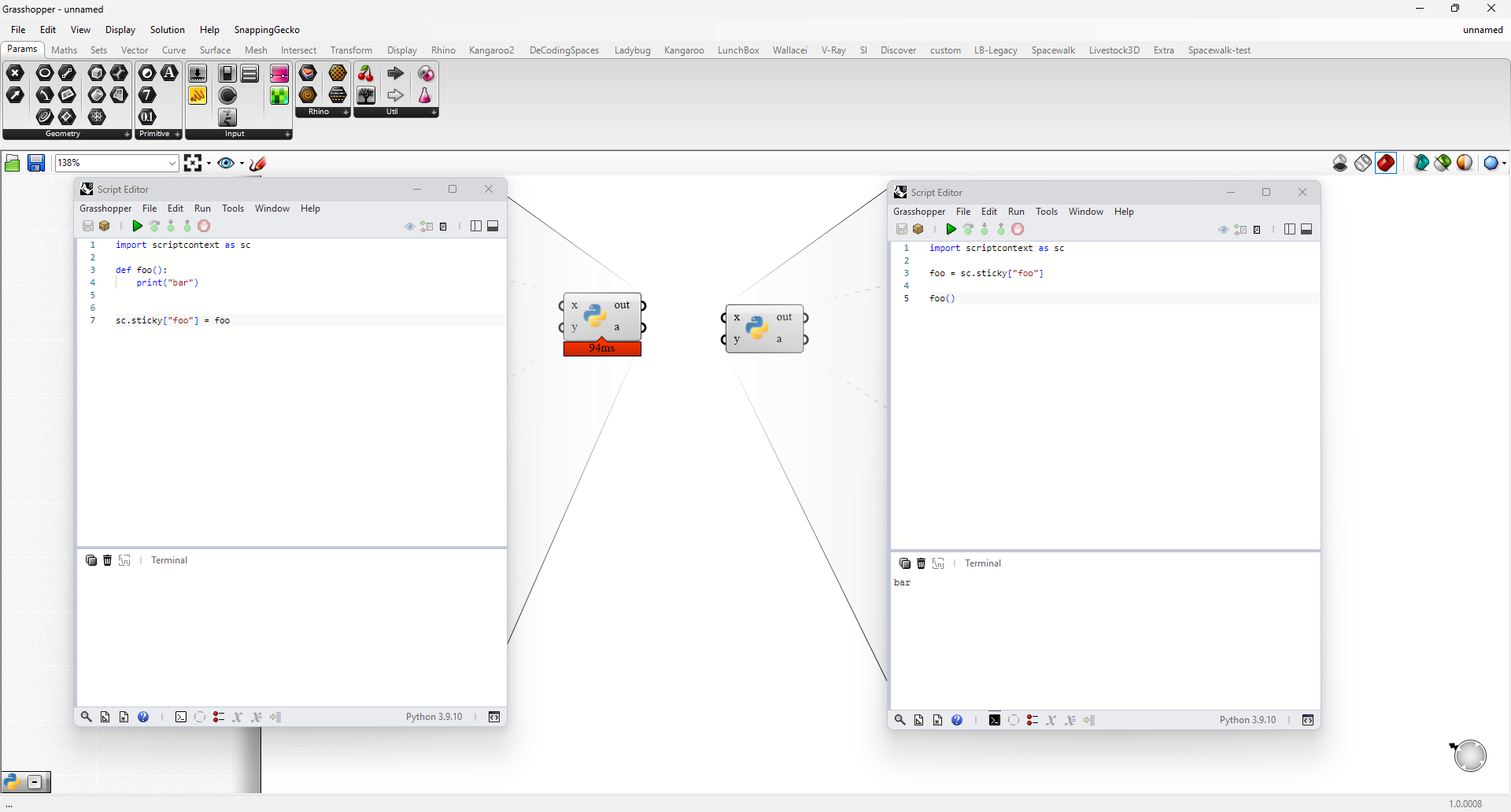Stop execution in the right Script Editor
1511x812 pixels.
pyautogui.click(x=1018, y=229)
